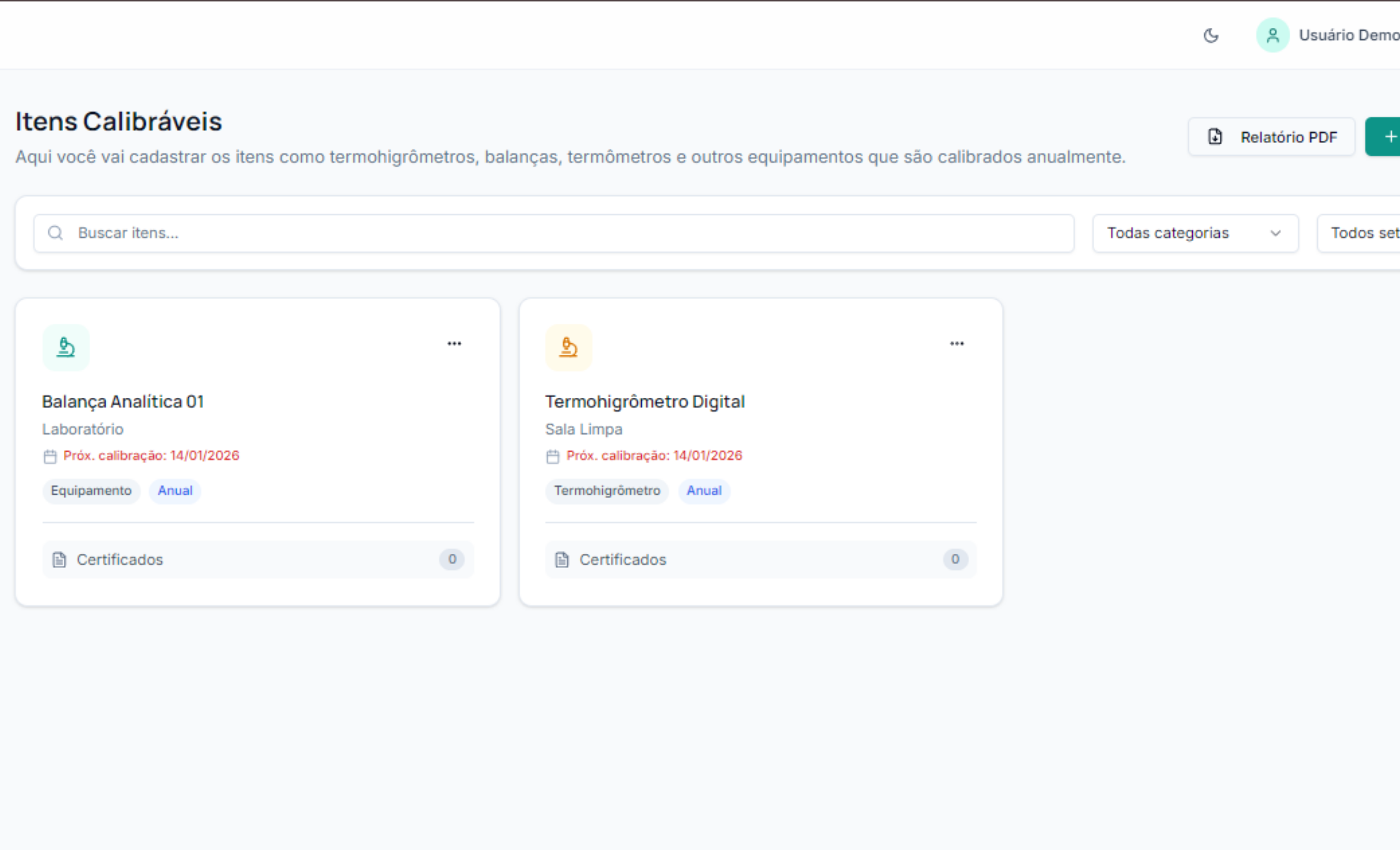Toggle dark mode with the moon icon

[1211, 36]
